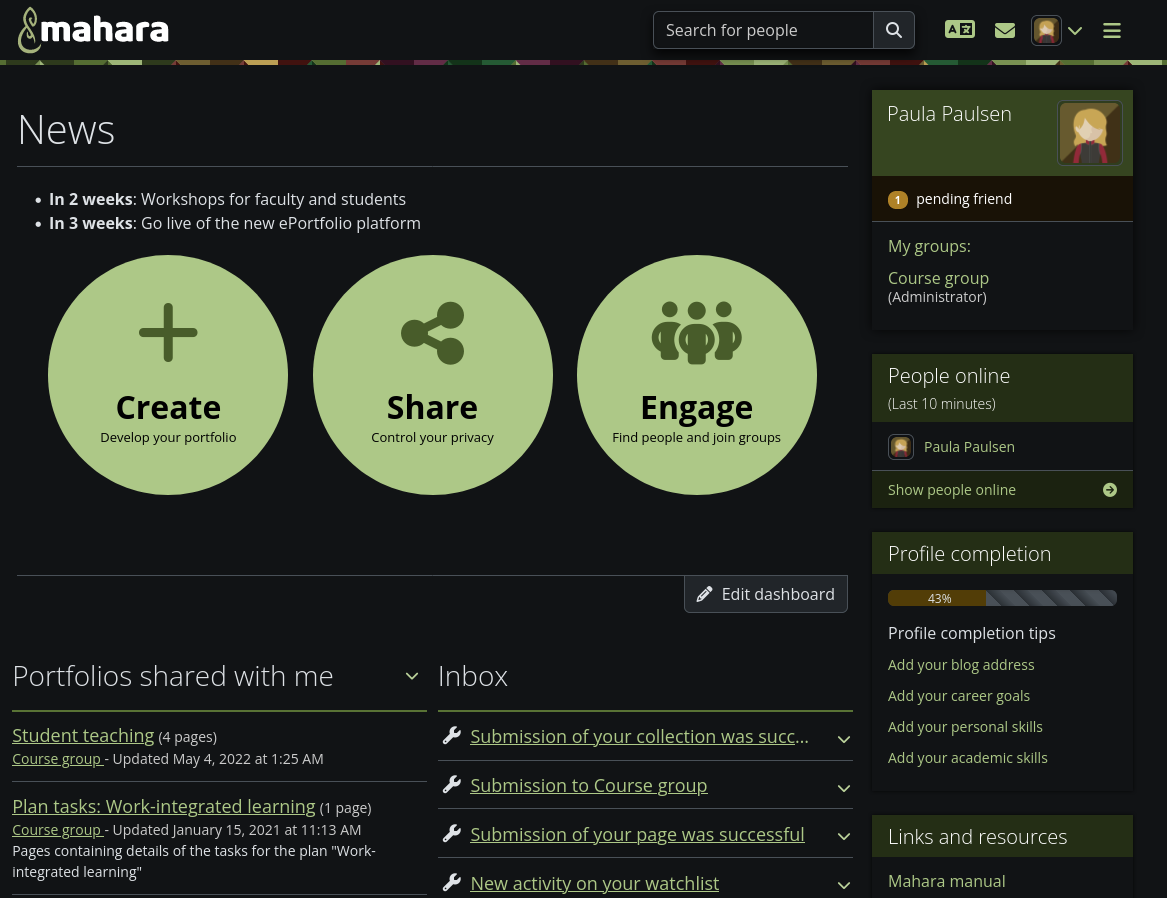Click the Share circle icon
This screenshot has width=1167, height=898.
432,375
